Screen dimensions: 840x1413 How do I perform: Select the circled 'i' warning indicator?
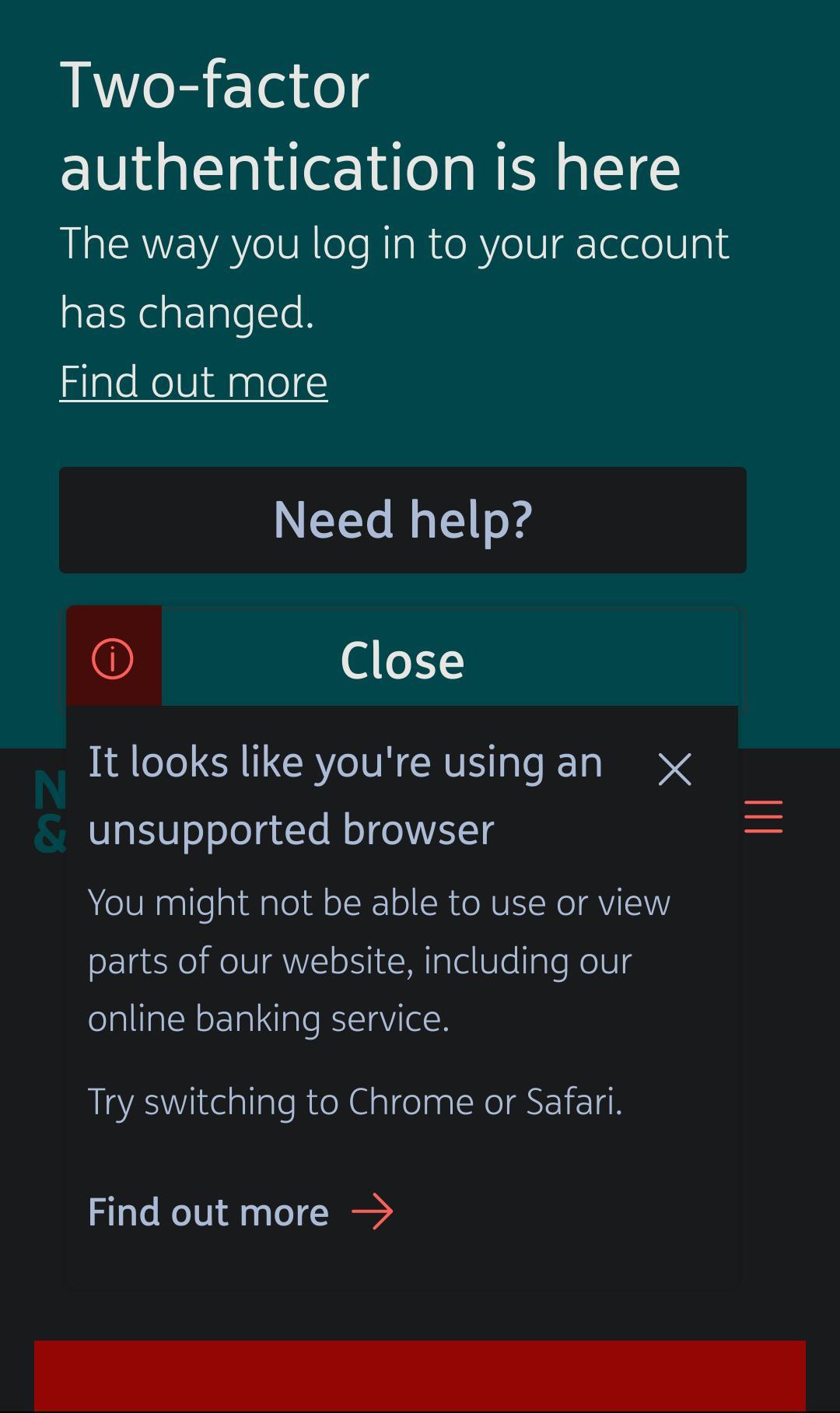(x=112, y=657)
